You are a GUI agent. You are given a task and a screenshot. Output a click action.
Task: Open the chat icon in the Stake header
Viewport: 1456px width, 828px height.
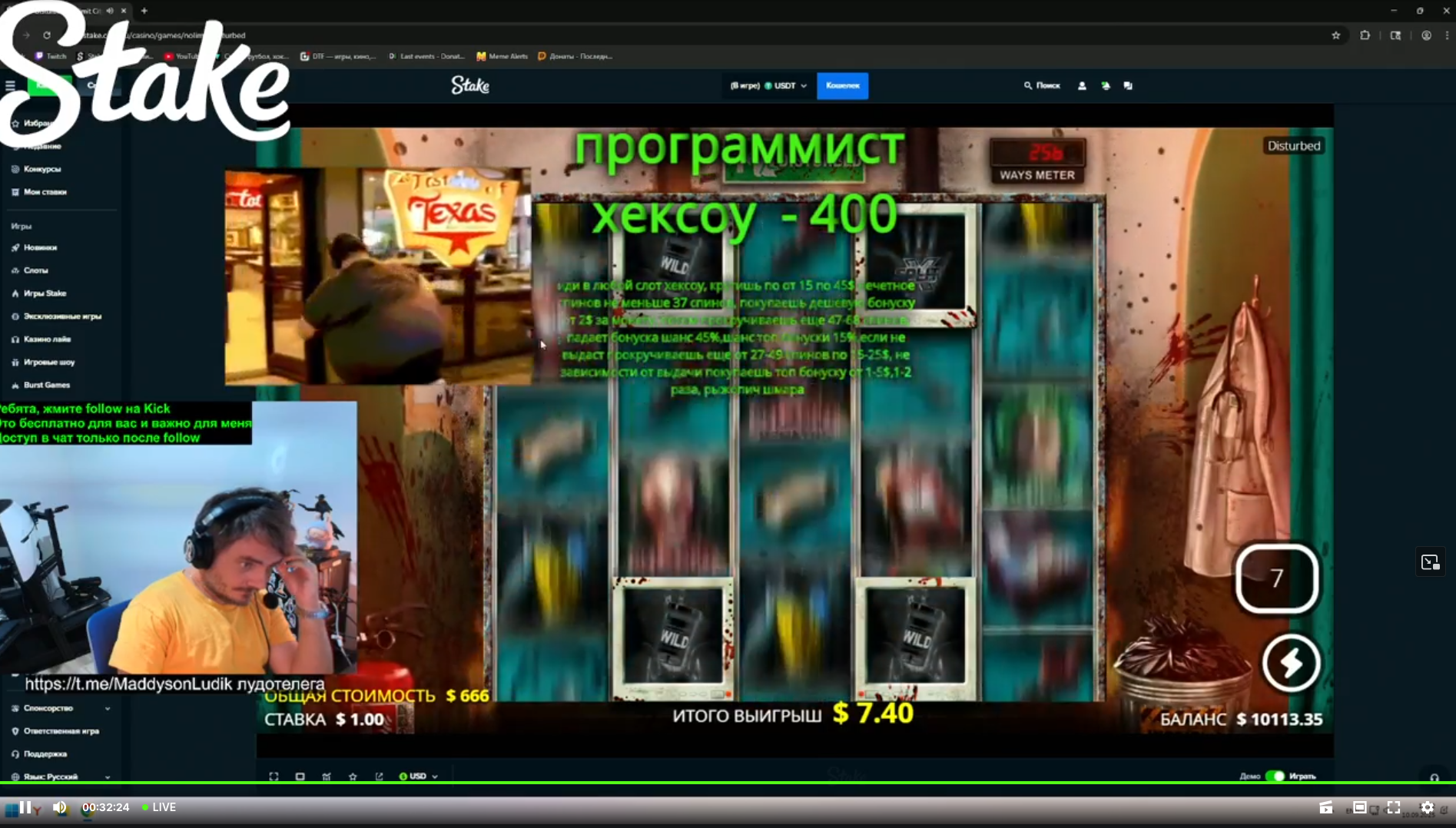pos(1128,86)
